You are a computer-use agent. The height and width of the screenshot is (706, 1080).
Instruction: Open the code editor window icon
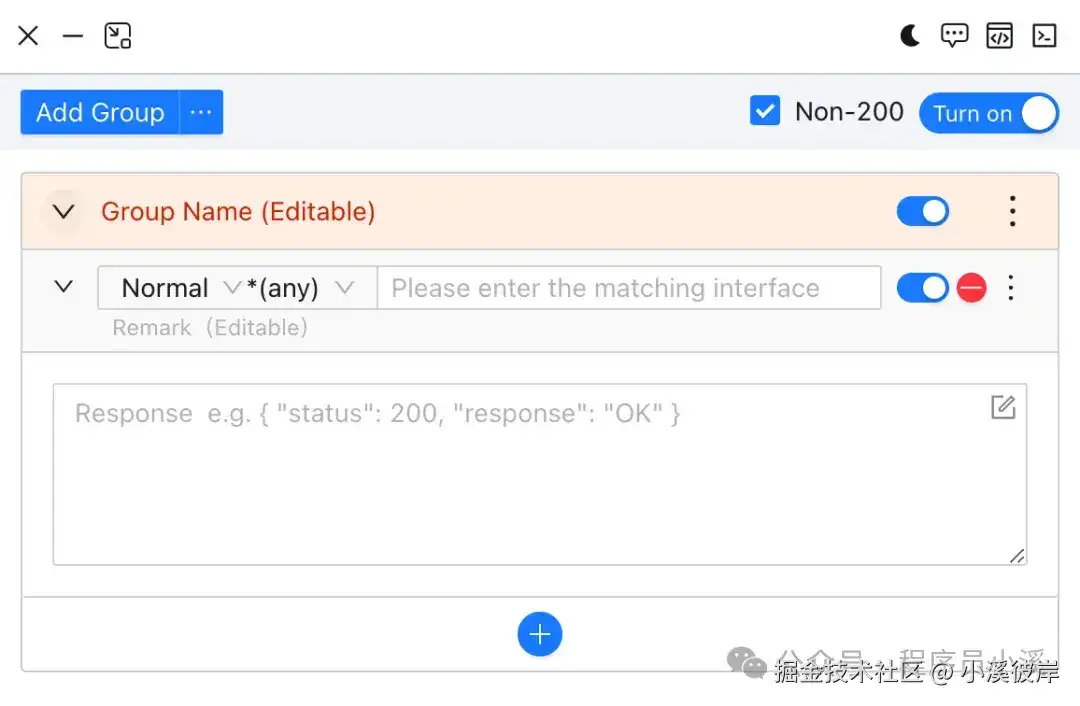999,35
